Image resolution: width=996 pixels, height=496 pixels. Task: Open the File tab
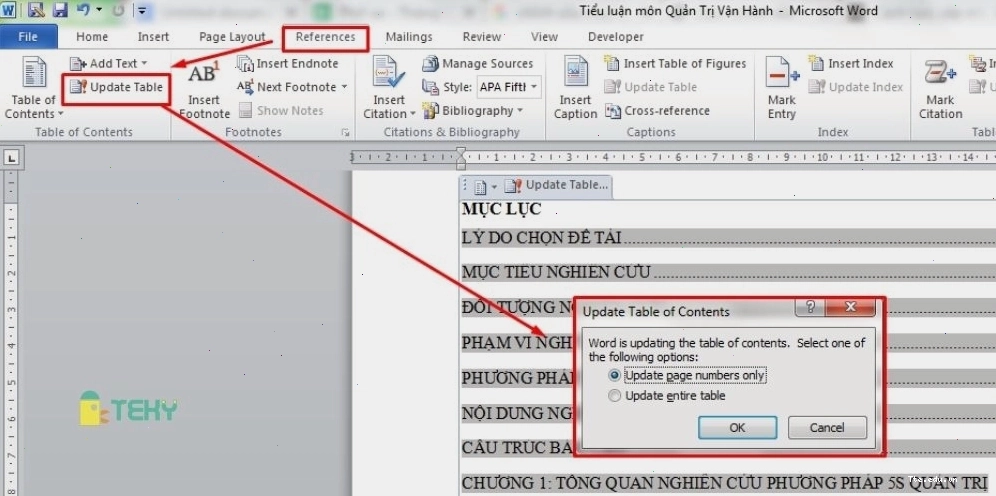pyautogui.click(x=28, y=37)
